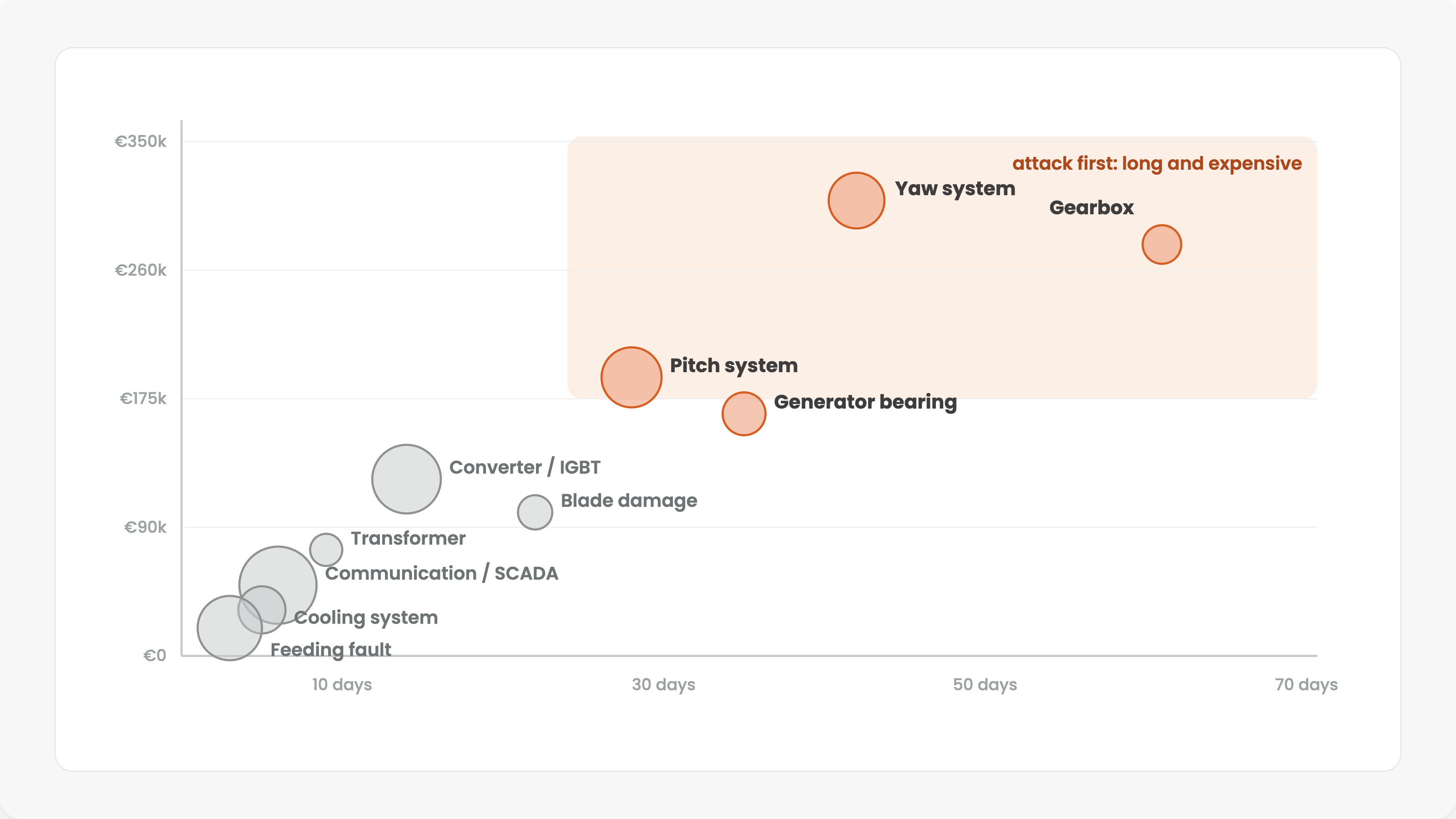Select the Feeding fault bubble

point(229,628)
